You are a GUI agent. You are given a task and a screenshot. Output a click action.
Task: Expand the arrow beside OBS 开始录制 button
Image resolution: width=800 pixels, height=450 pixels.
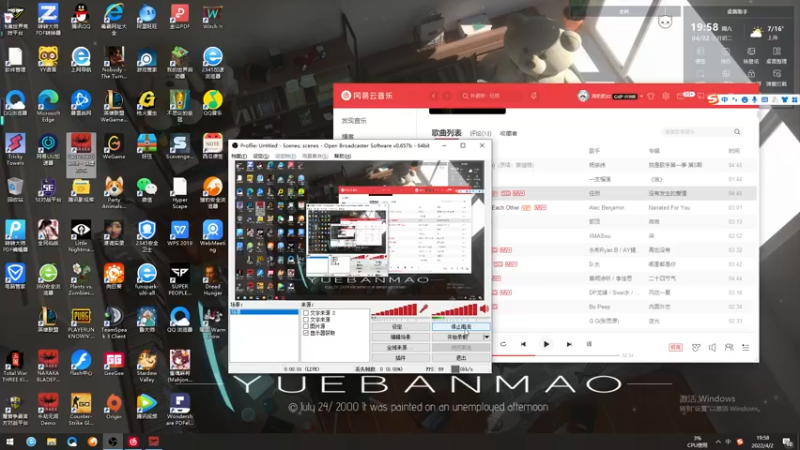point(486,337)
